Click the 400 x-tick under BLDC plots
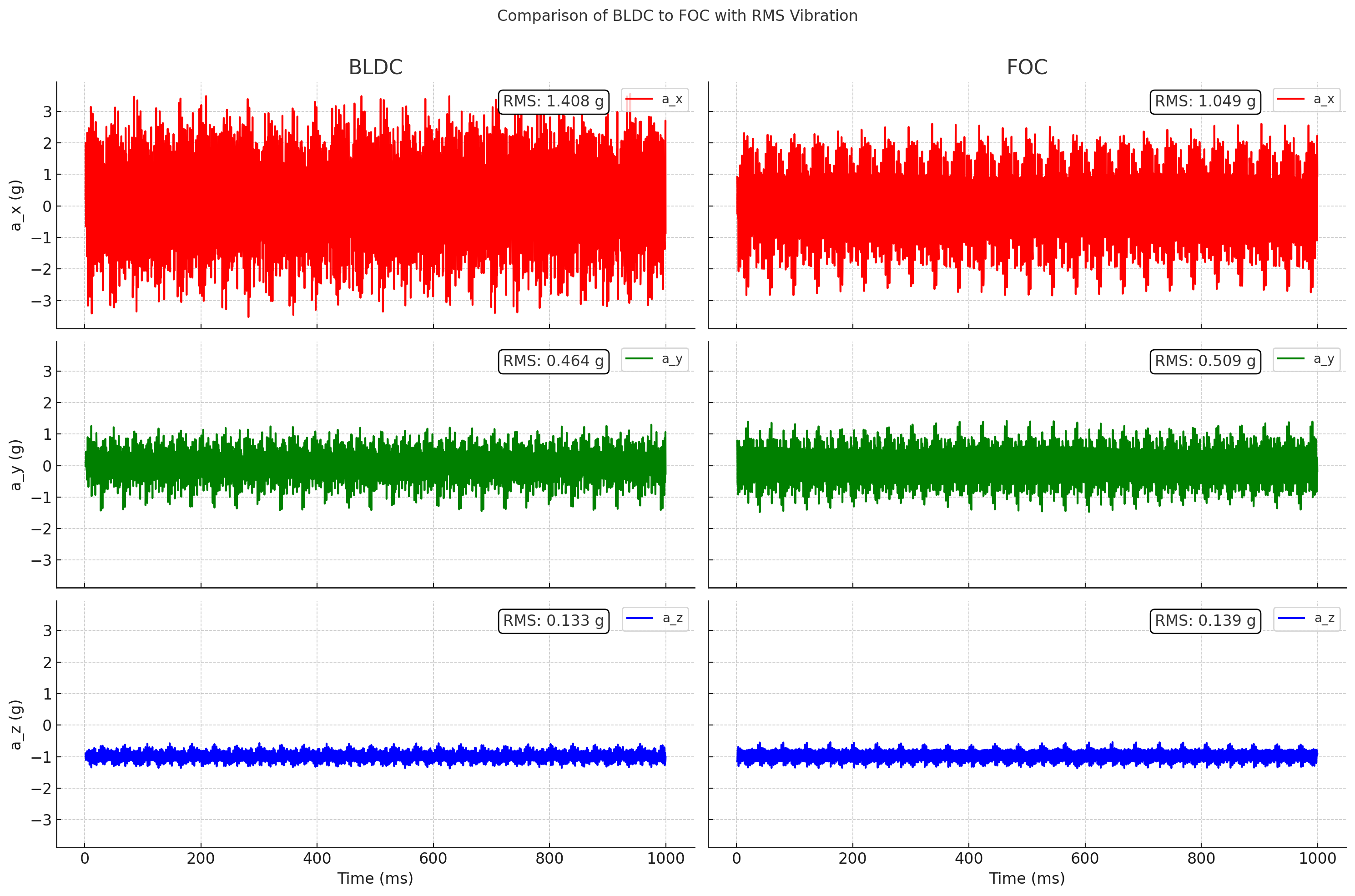Screen dimensions: 1355x896 (317, 858)
